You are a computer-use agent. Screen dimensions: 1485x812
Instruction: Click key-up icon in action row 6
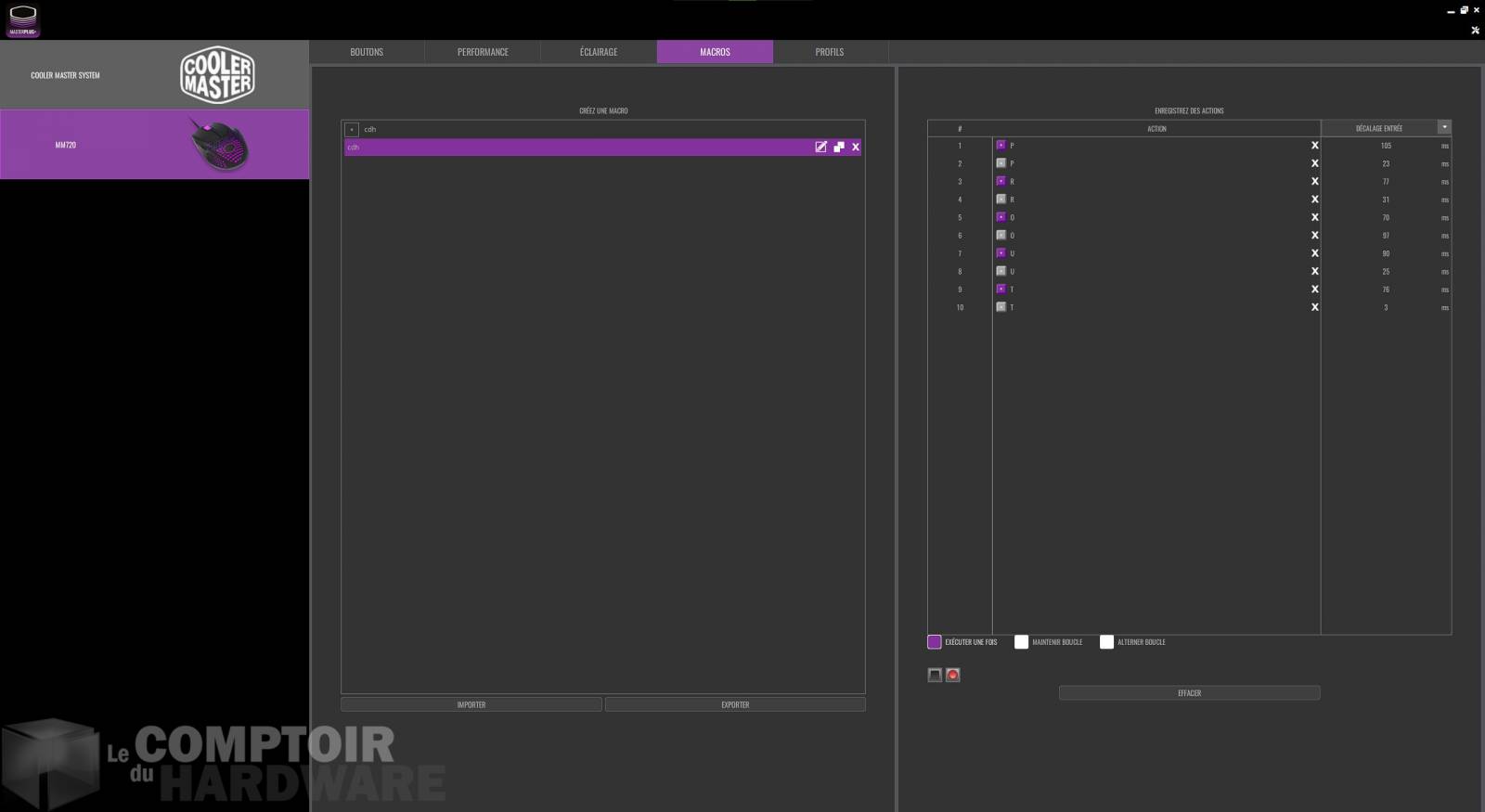(1001, 235)
